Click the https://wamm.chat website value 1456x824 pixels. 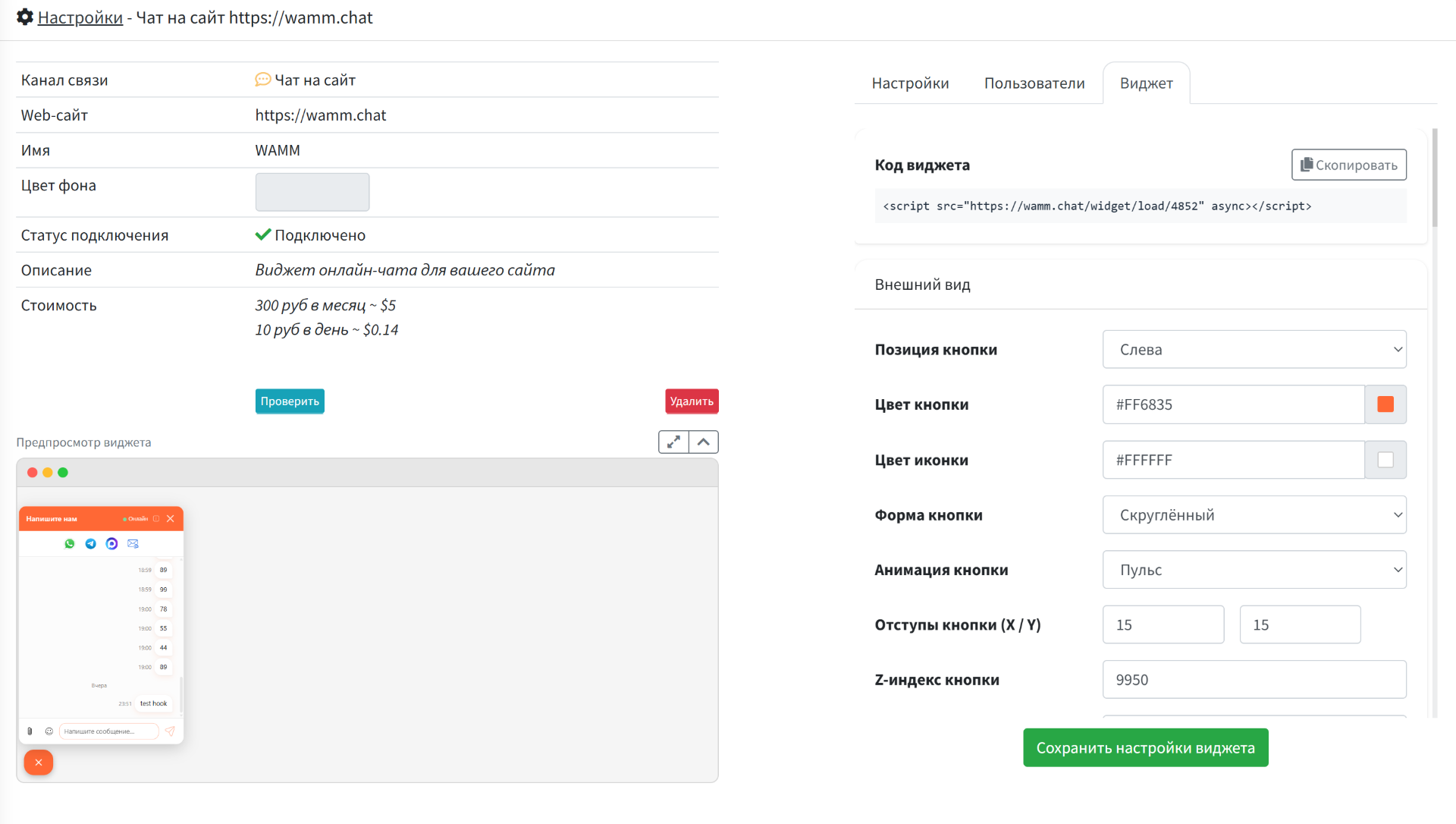click(x=321, y=115)
